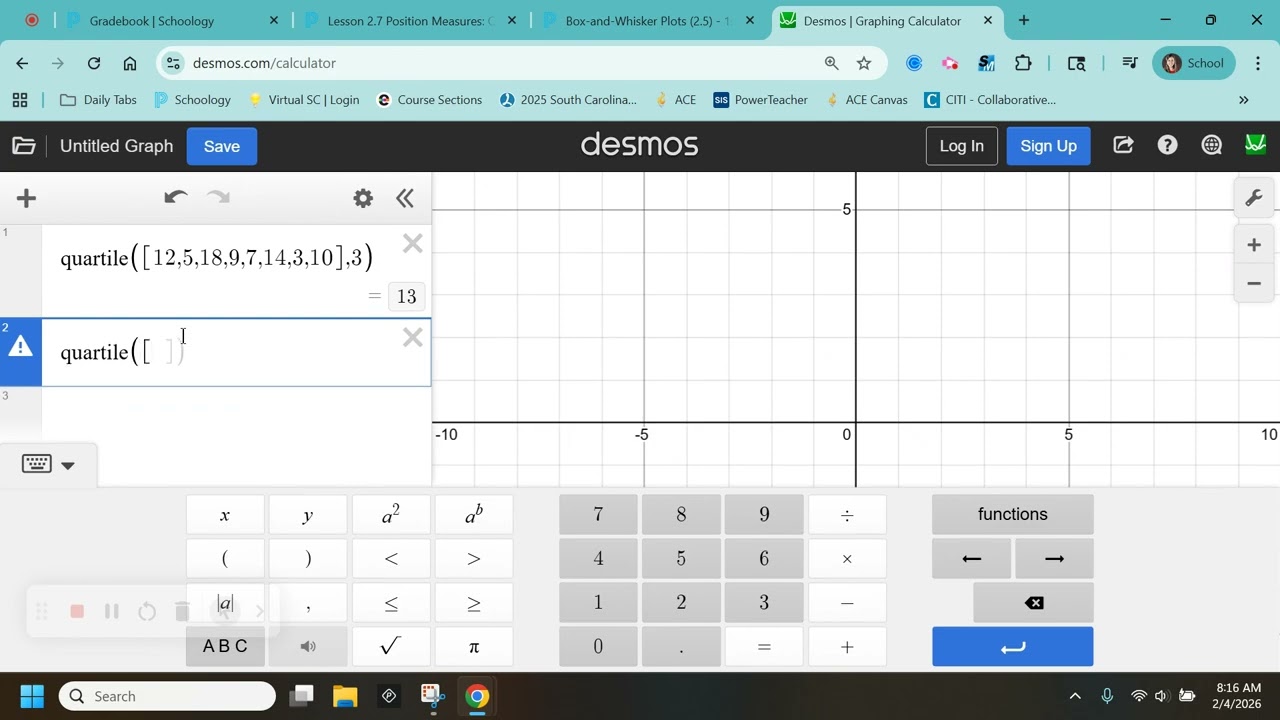Undo the last expression edit
The image size is (1280, 720).
point(176,198)
